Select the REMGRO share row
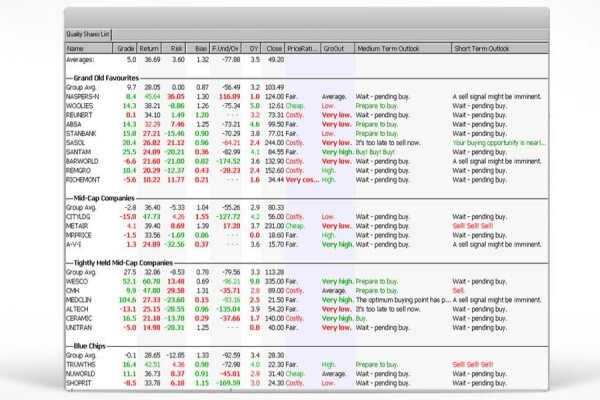 306,170
